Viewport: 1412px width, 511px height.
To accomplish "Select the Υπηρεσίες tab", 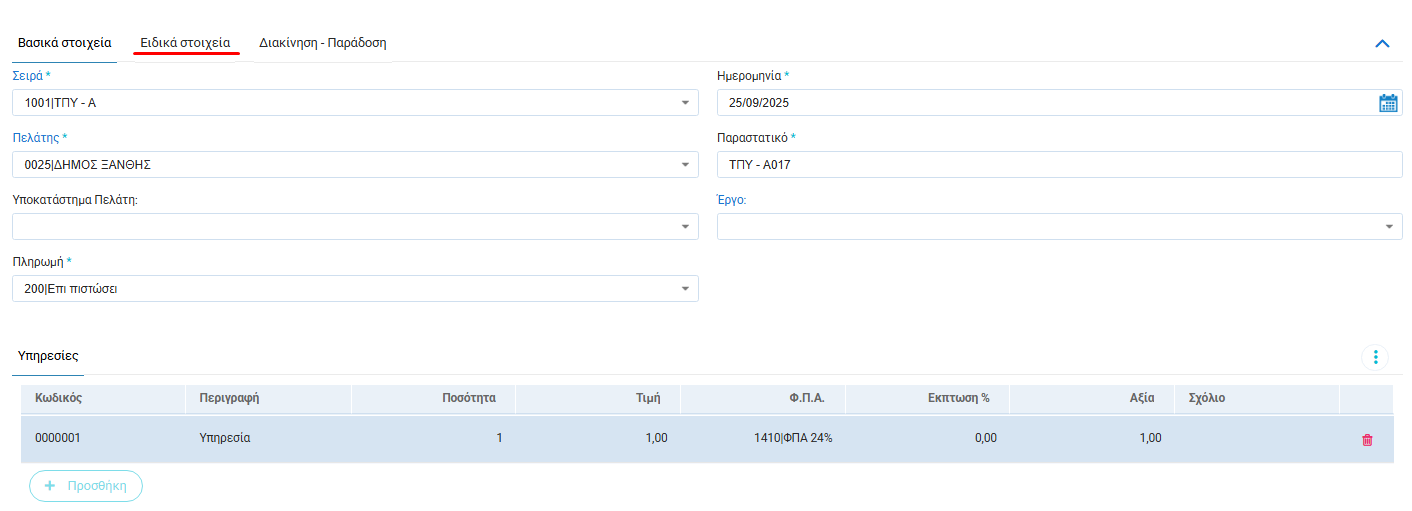I will point(48,356).
